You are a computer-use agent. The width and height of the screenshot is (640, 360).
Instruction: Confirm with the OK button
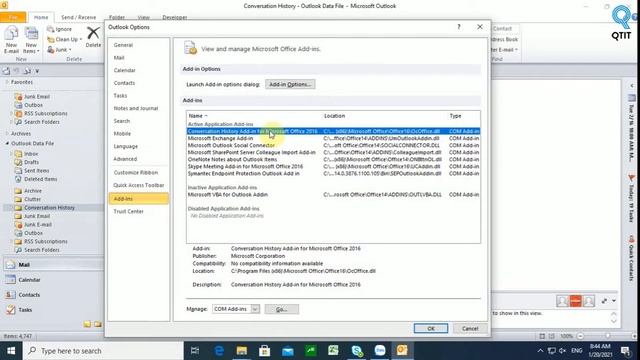click(431, 328)
